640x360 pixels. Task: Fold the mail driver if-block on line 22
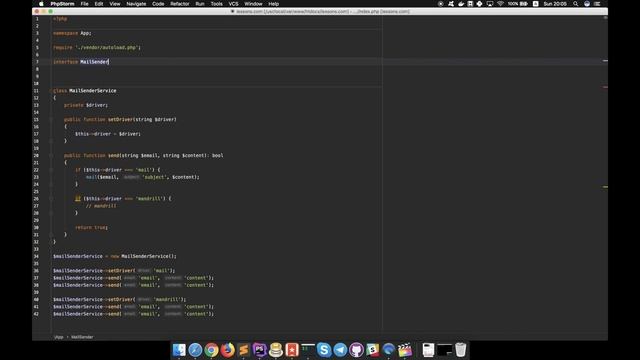[x=51, y=170]
